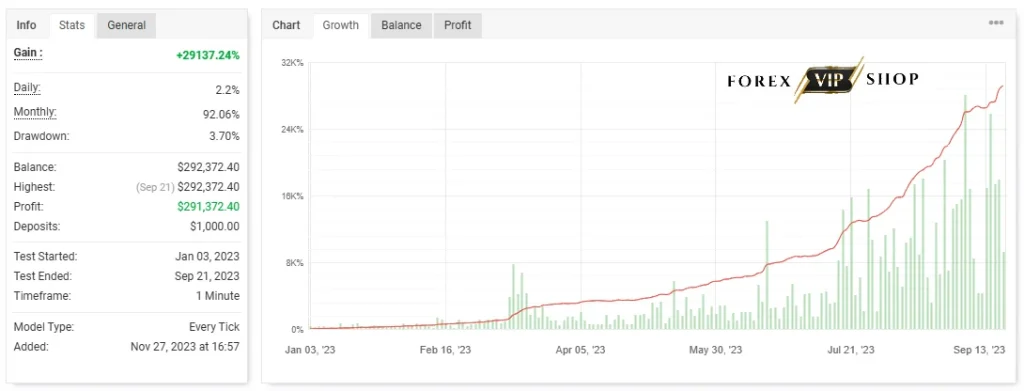The width and height of the screenshot is (1024, 391).
Task: Select the drawdown value 3.70%
Action: pos(224,136)
